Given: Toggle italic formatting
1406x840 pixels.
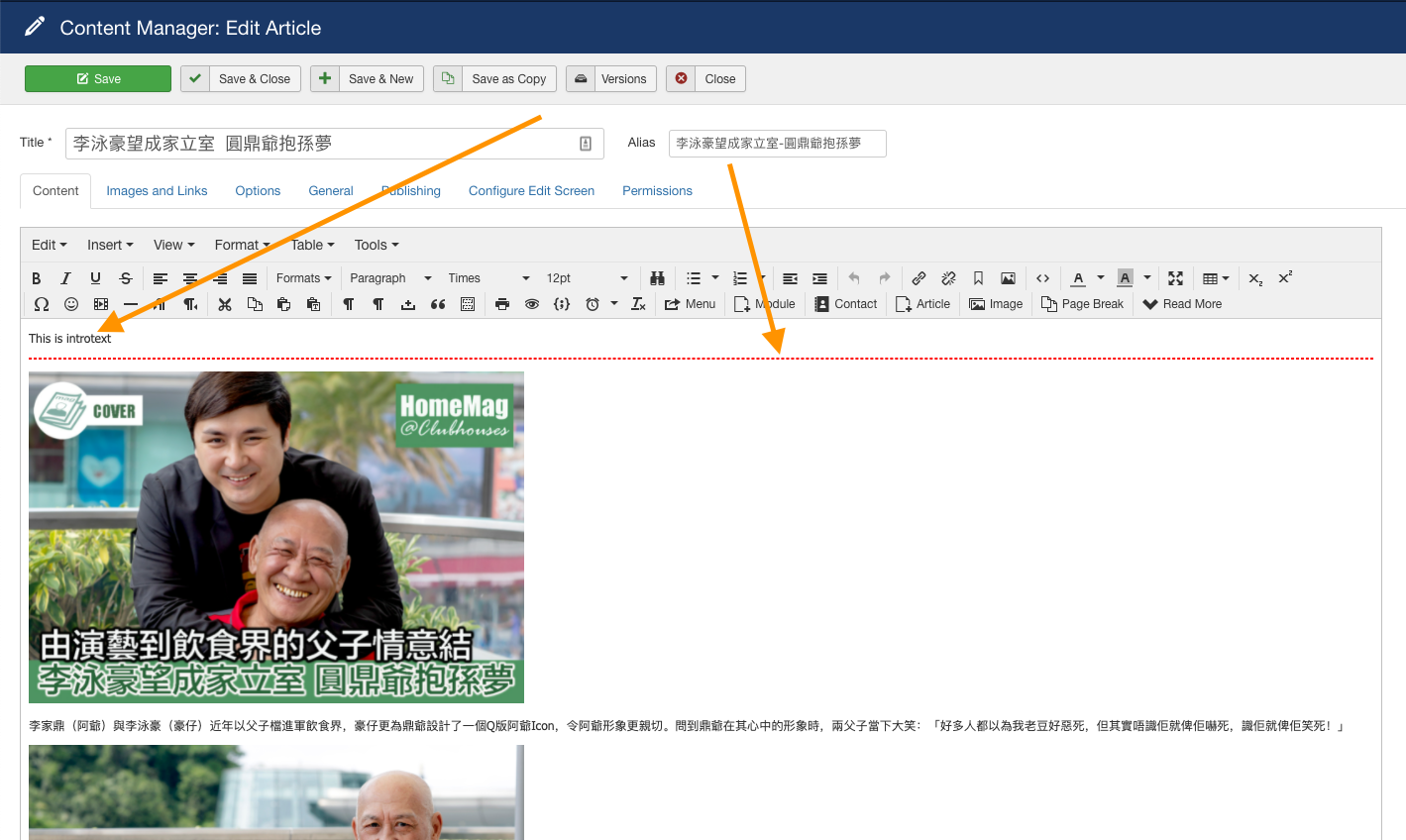Looking at the screenshot, I should pyautogui.click(x=65, y=278).
